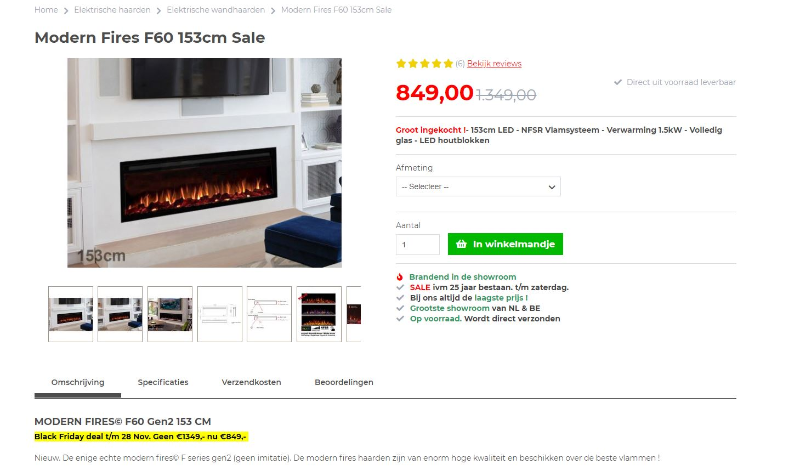Viewport: 800px width, 470px height.
Task: Open Elektrische wandhaarden breadcrumb link
Action: tap(216, 10)
